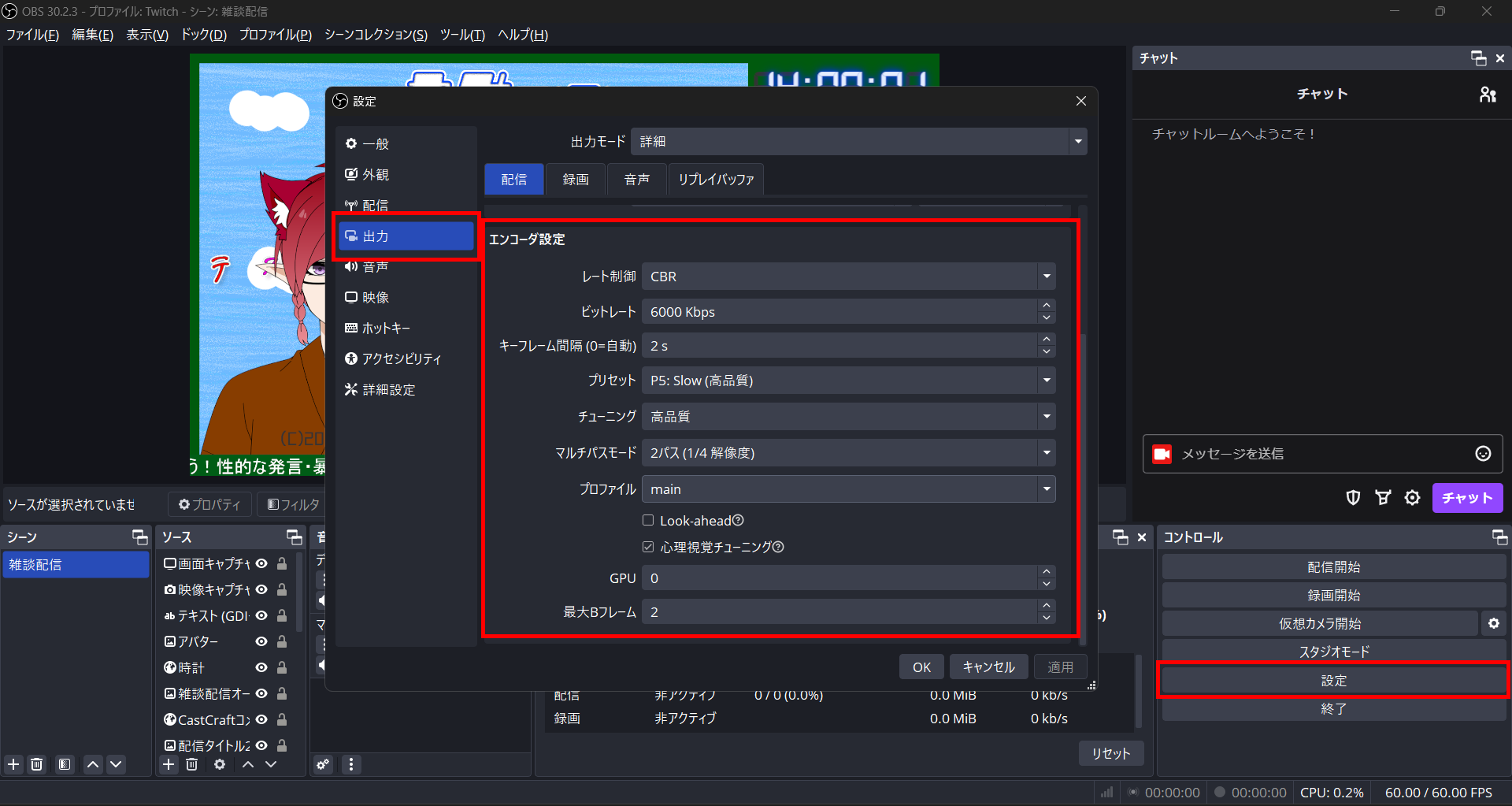Click the chat message input field
This screenshot has width=1512, height=806.
point(1323,454)
